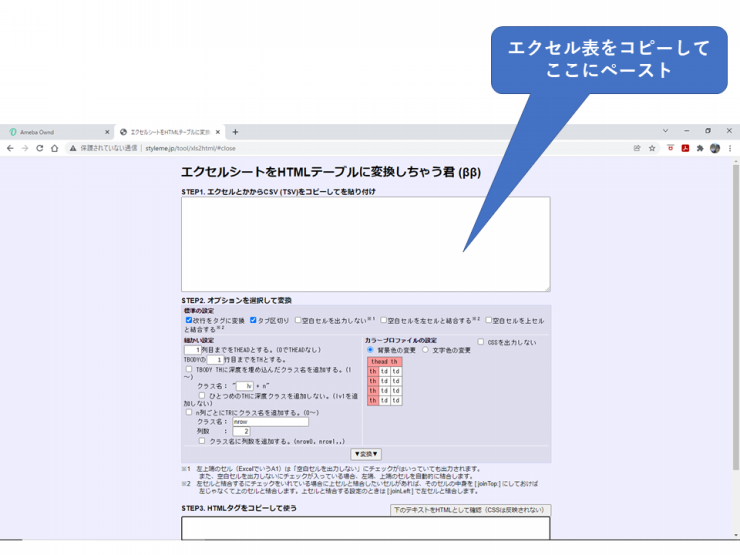Toggle タブ区切り checkbox
Screen dimensions: 740x555
253,320
